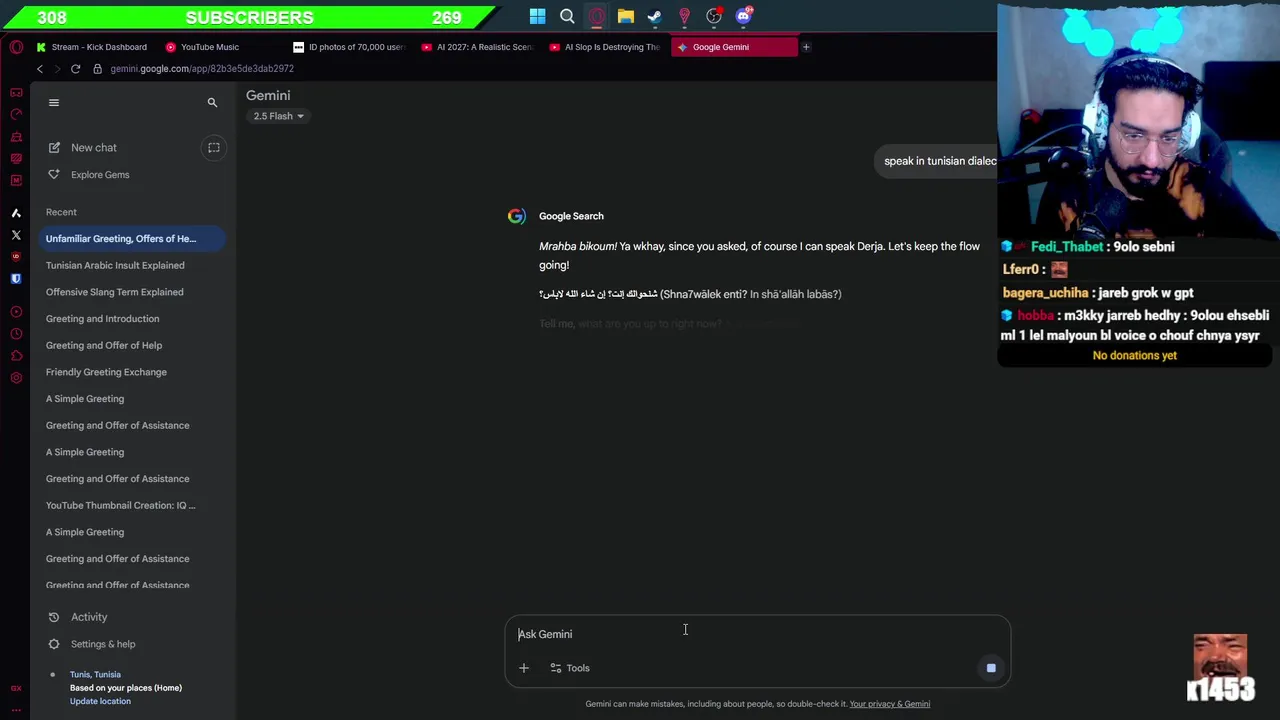Viewport: 1280px width, 720px height.
Task: Click the Ask Gemini prompt field
Action: coord(758,634)
